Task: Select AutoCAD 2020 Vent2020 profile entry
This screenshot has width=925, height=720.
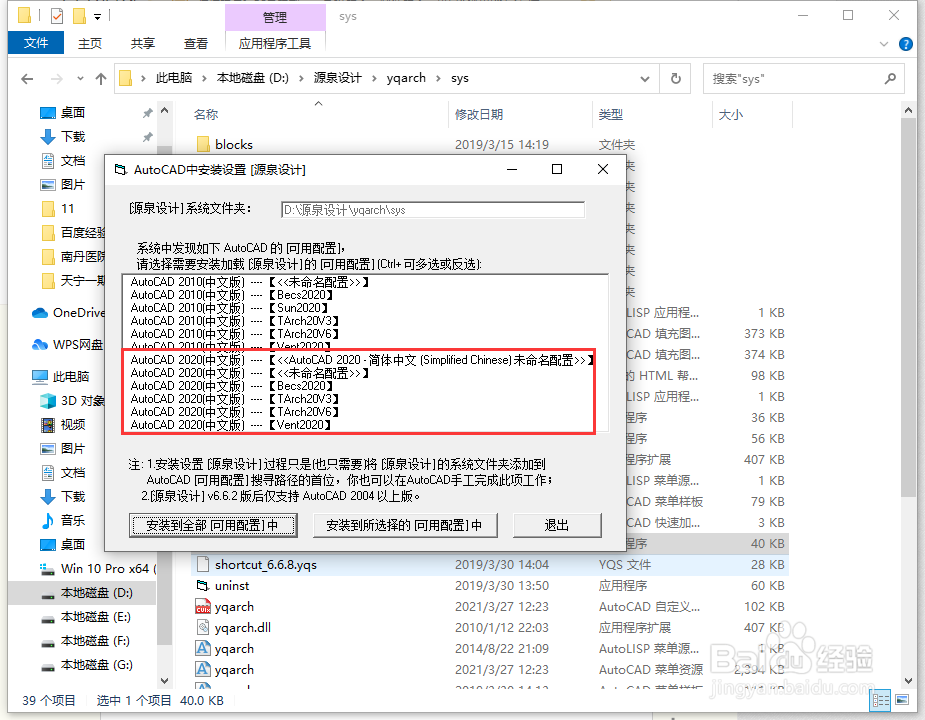Action: click(x=231, y=425)
